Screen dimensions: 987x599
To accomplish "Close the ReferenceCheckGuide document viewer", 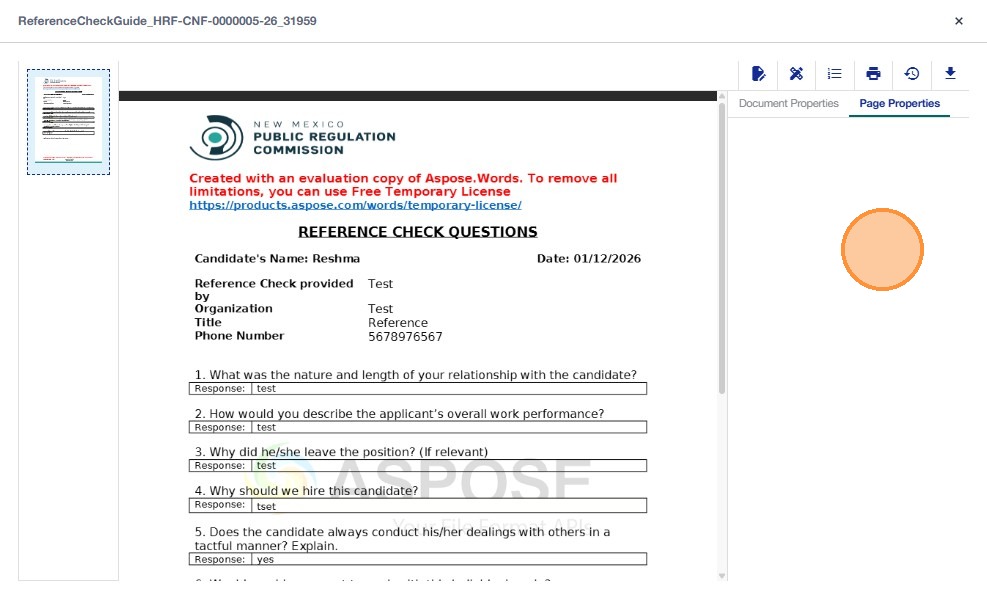I will (x=959, y=21).
